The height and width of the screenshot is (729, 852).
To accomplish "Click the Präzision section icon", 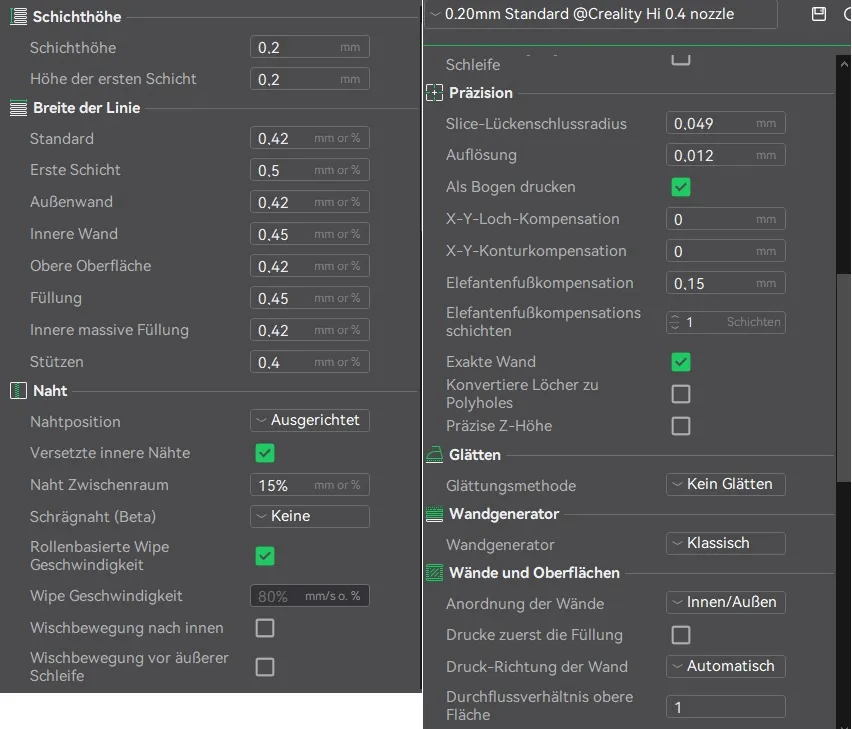I will pyautogui.click(x=434, y=93).
